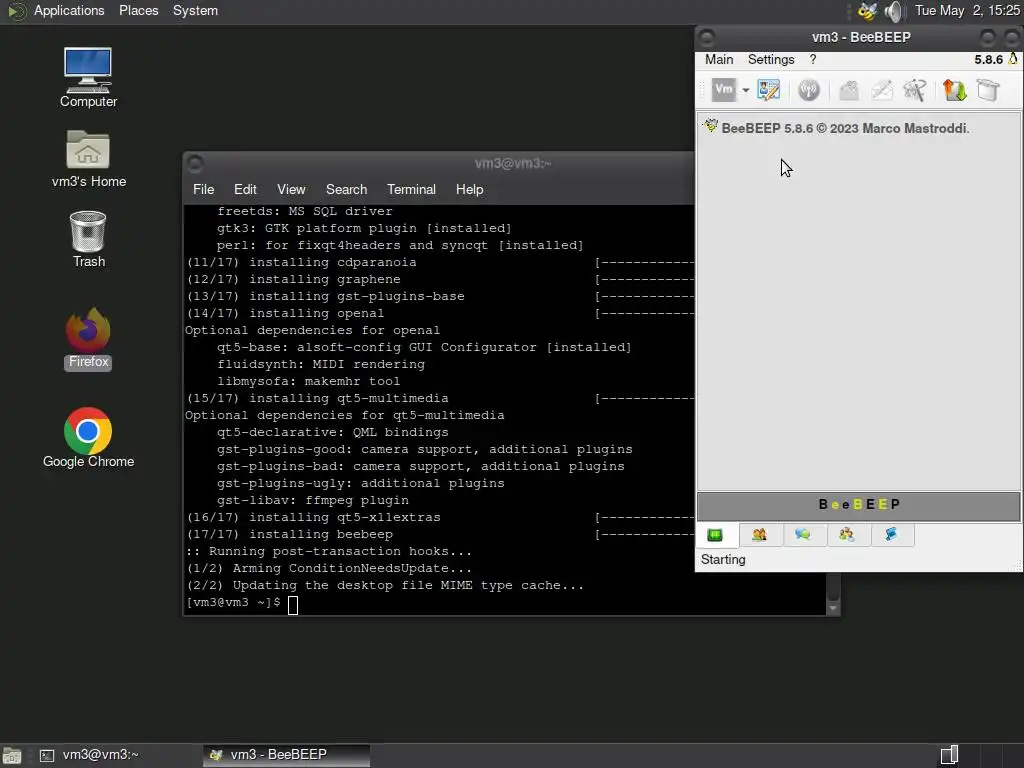Click the 'vm3 - BeeBEEP' window title bar
This screenshot has height=768, width=1024.
coord(861,37)
